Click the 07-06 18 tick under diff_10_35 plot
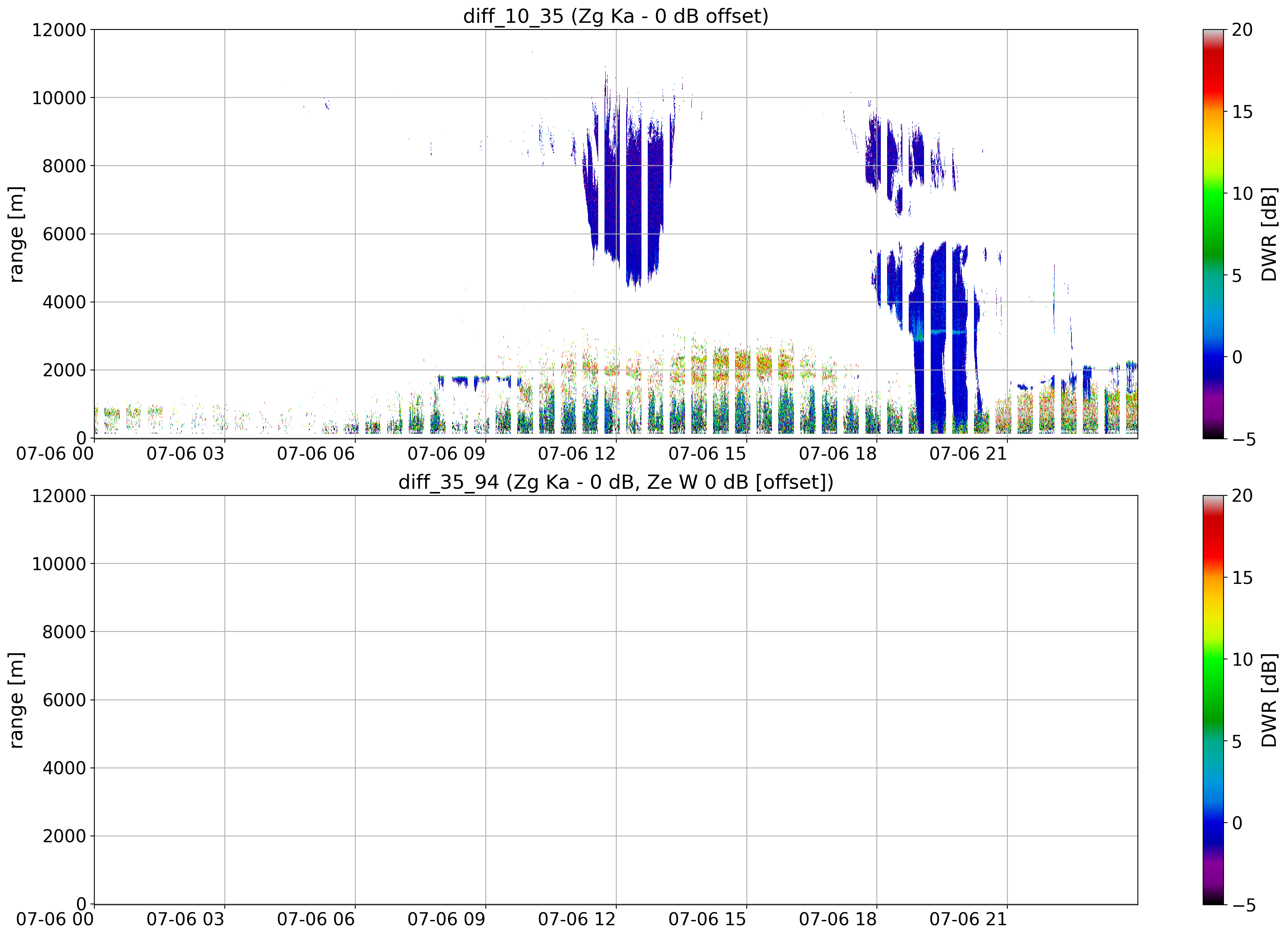The width and height of the screenshot is (1288, 937). 838,453
